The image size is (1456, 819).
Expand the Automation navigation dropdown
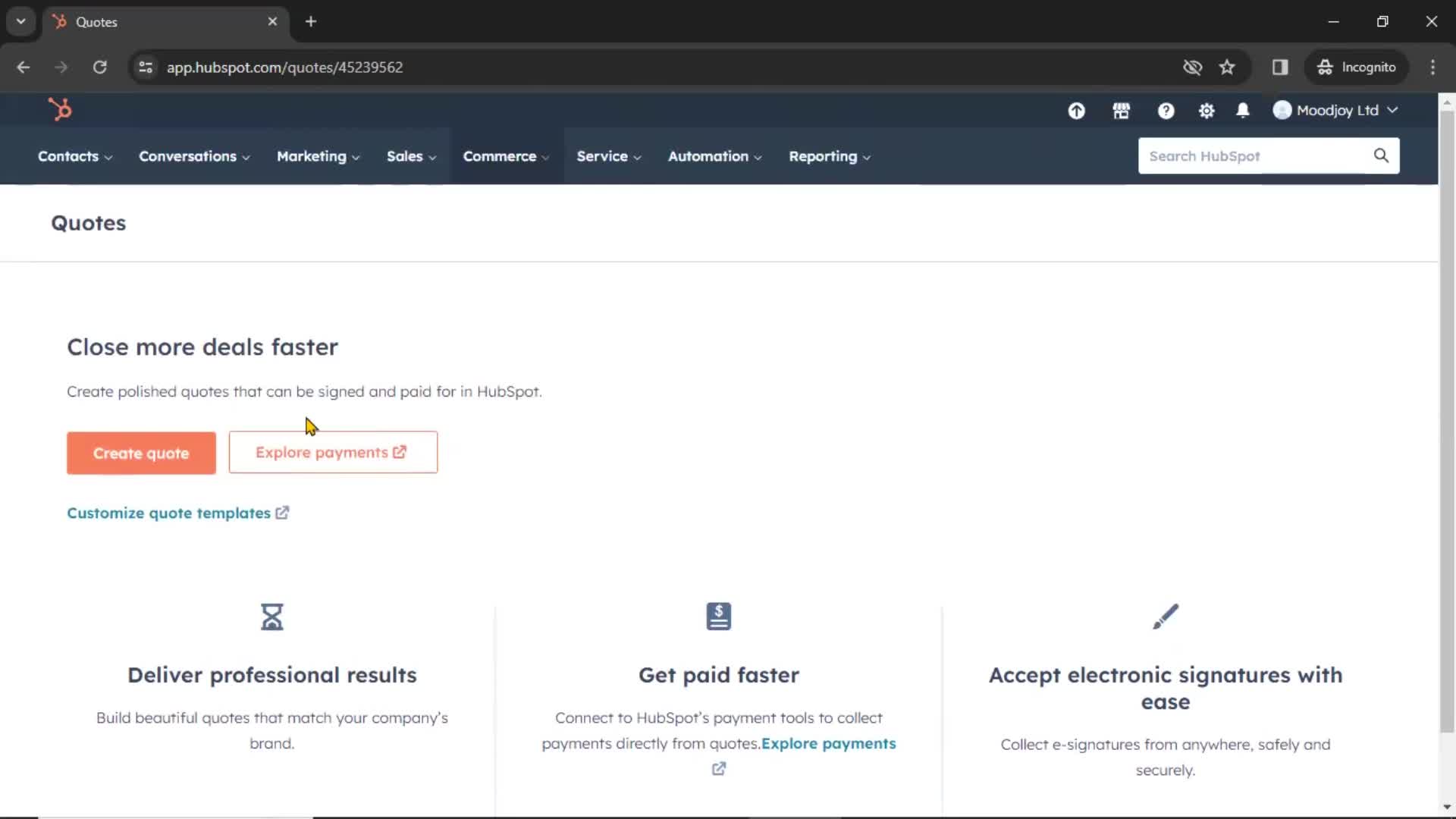tap(715, 156)
